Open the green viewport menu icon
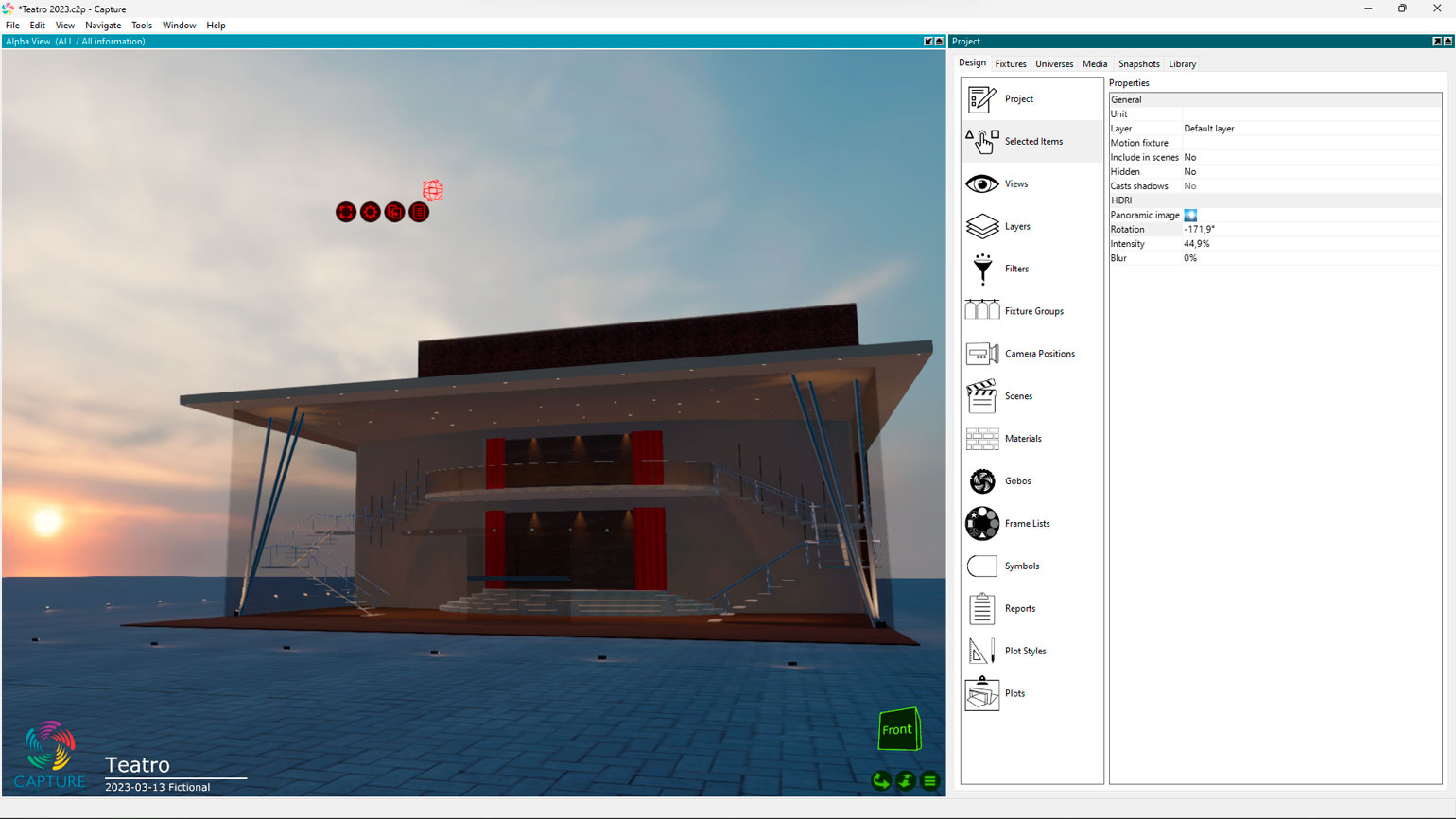Viewport: 1456px width, 819px height. tap(929, 781)
